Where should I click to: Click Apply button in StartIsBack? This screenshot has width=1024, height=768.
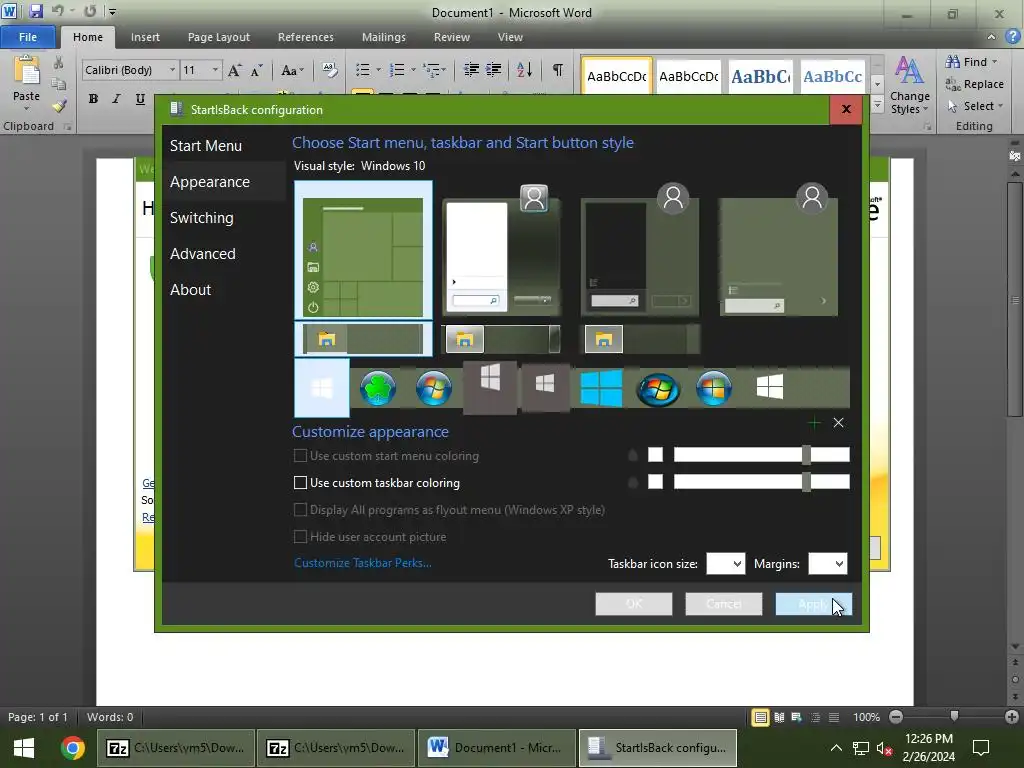(814, 604)
